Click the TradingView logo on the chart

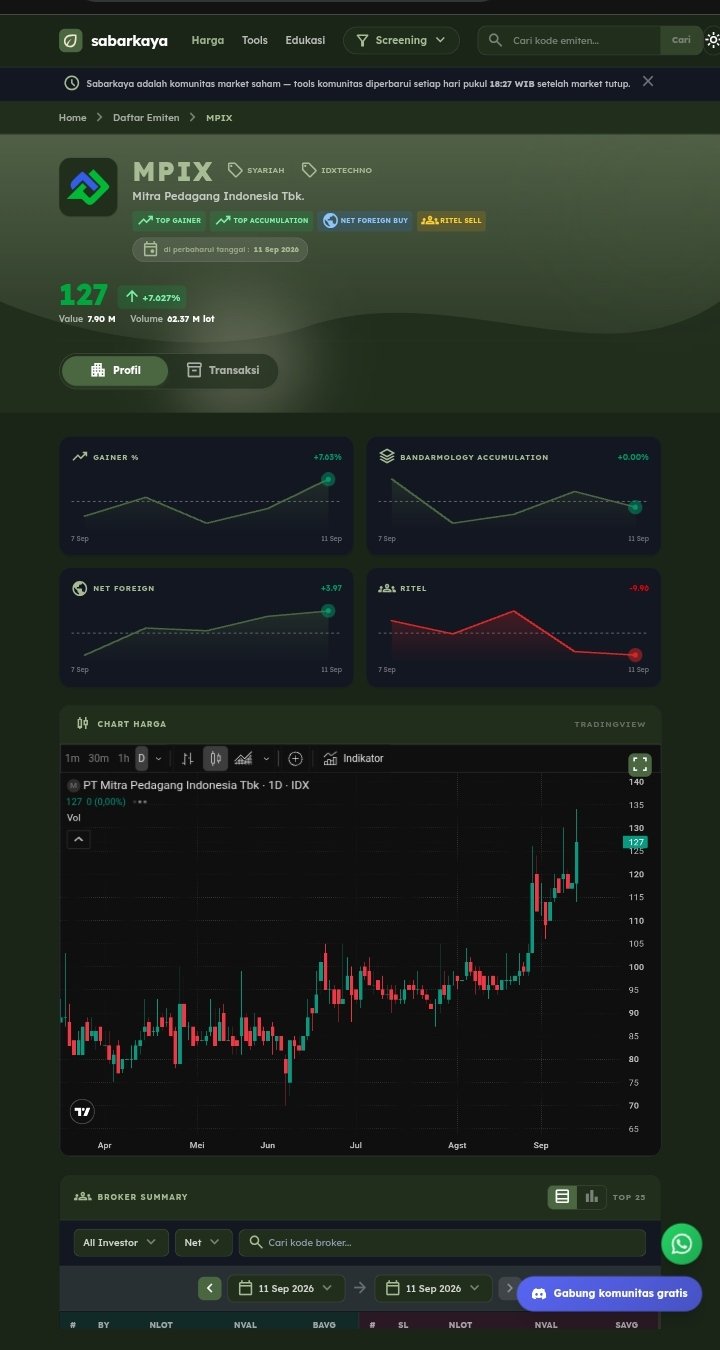[x=82, y=1111]
